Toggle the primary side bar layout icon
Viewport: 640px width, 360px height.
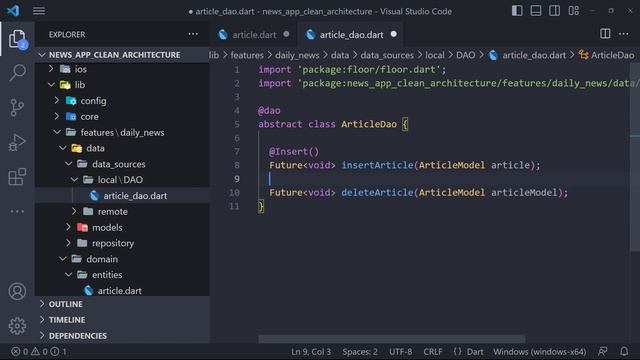[517, 11]
